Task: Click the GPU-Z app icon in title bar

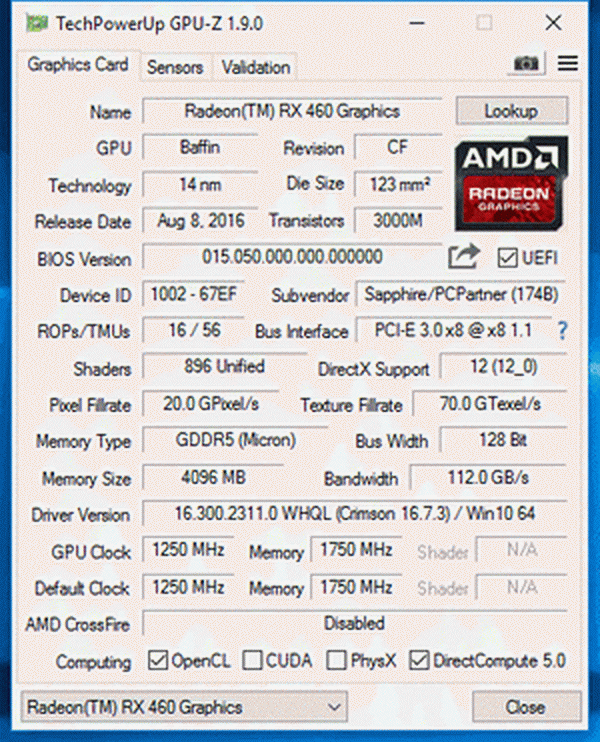Action: click(x=37, y=23)
